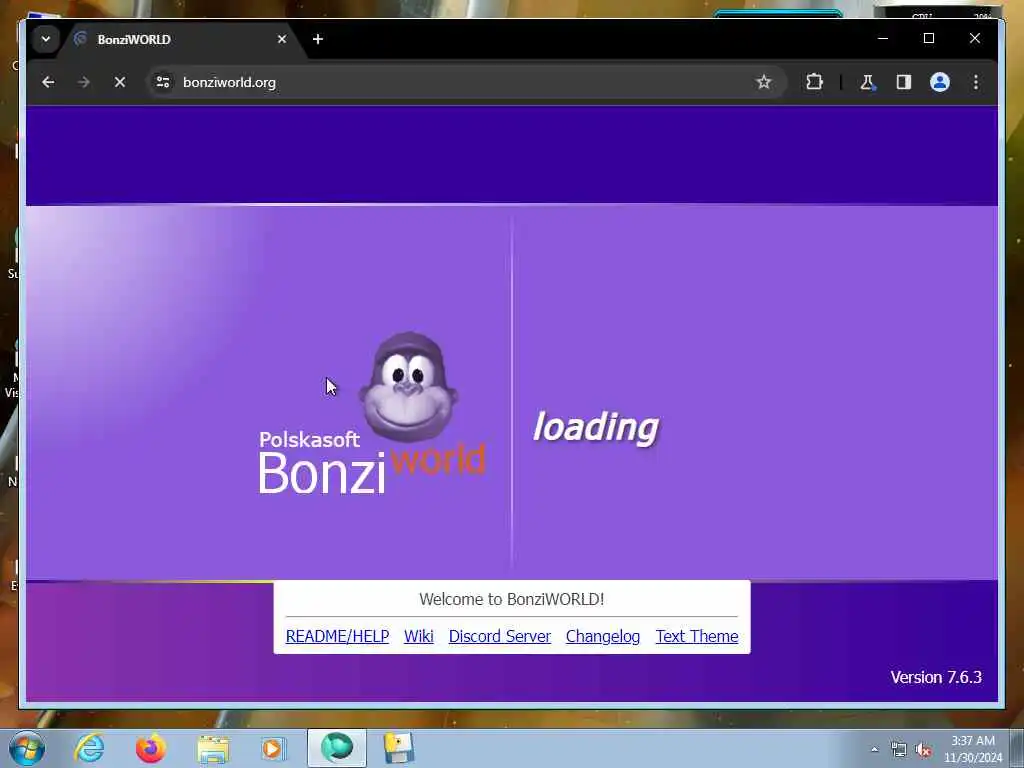Switch to Text Theme link
1024x768 pixels.
697,636
